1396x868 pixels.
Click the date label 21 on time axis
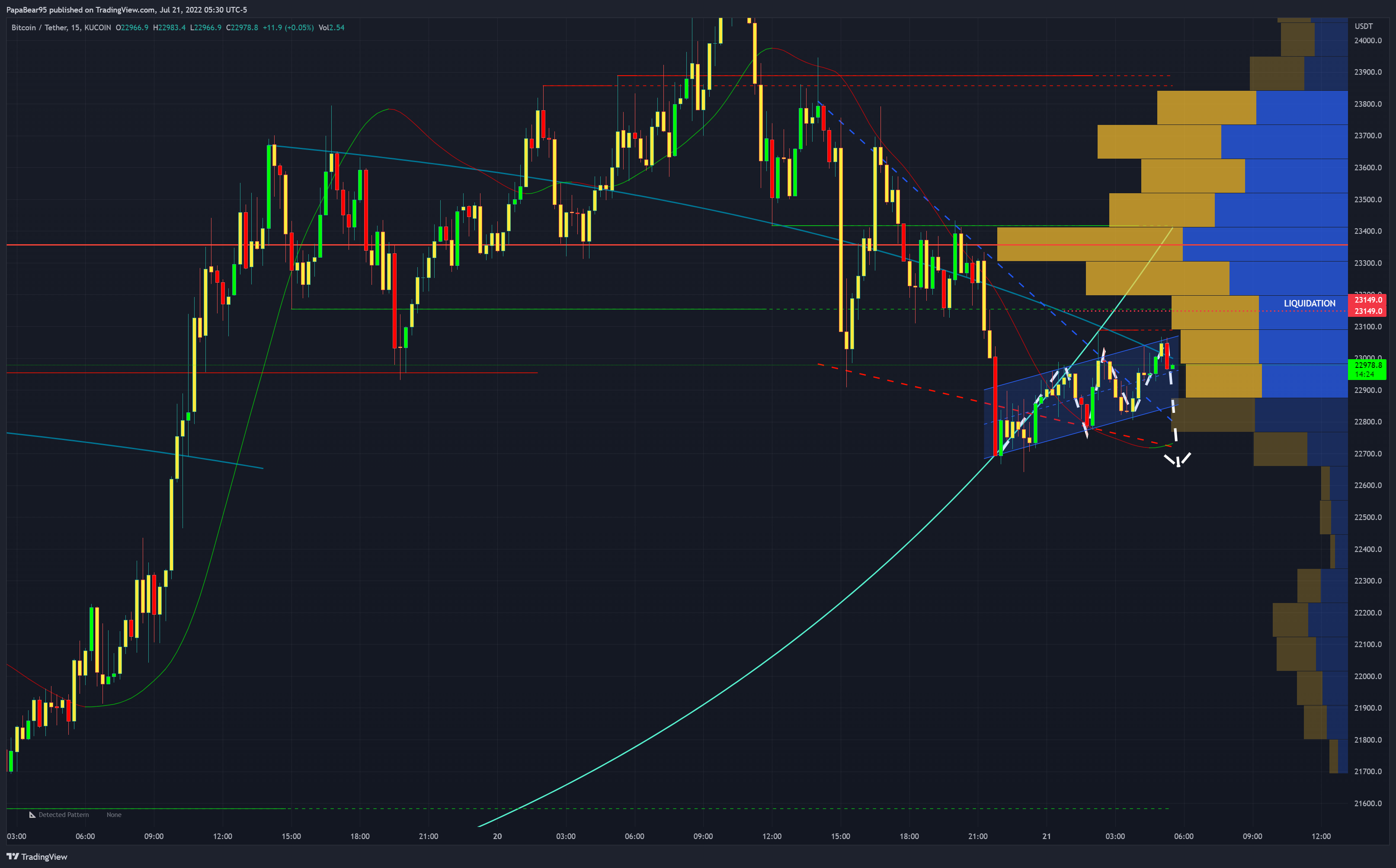tap(1046, 836)
